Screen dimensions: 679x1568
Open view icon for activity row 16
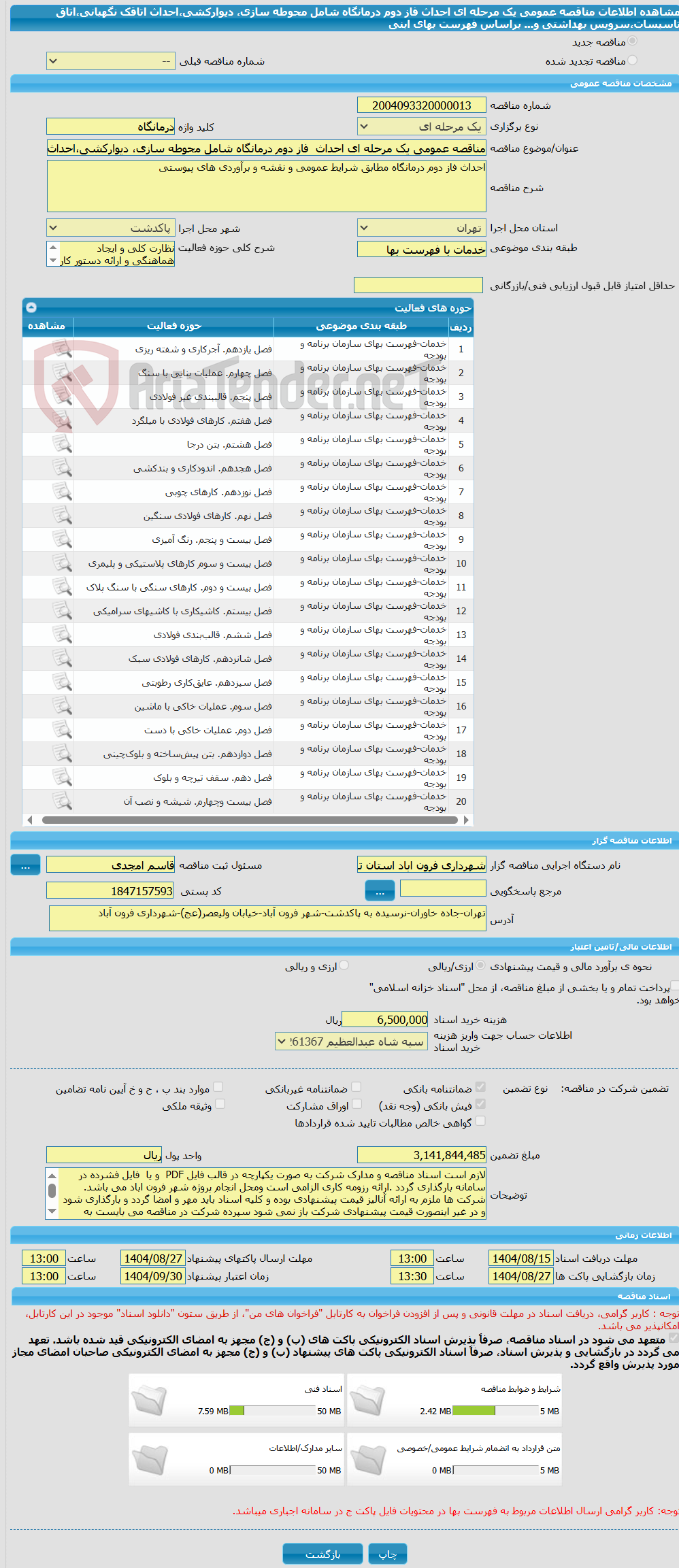62,706
